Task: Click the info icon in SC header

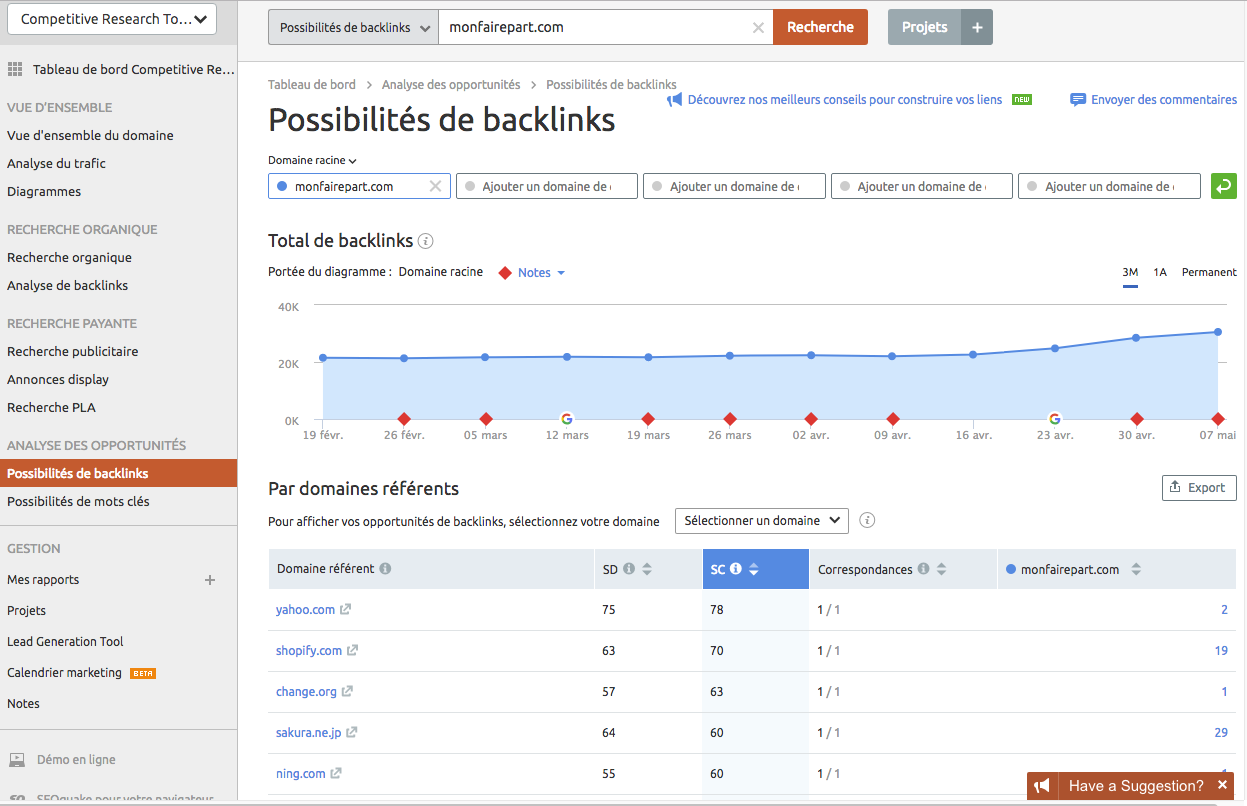Action: 736,569
